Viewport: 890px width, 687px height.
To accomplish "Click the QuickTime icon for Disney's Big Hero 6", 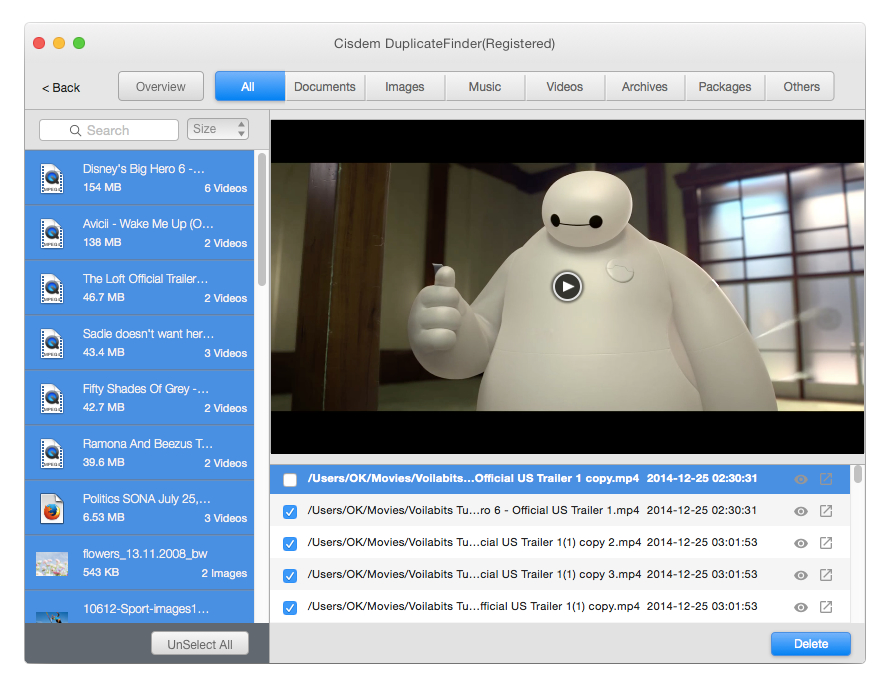I will [52, 178].
